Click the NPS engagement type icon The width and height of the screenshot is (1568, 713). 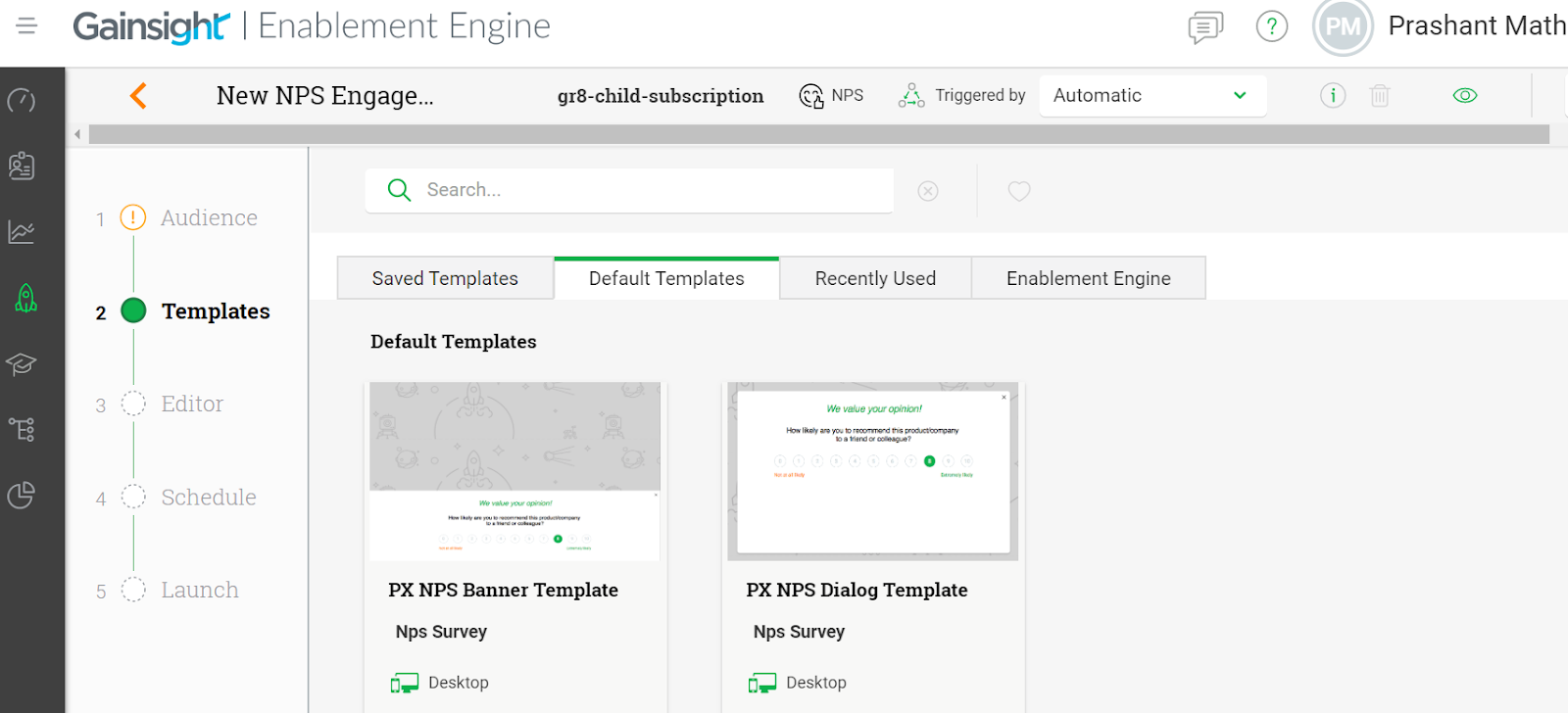(811, 96)
